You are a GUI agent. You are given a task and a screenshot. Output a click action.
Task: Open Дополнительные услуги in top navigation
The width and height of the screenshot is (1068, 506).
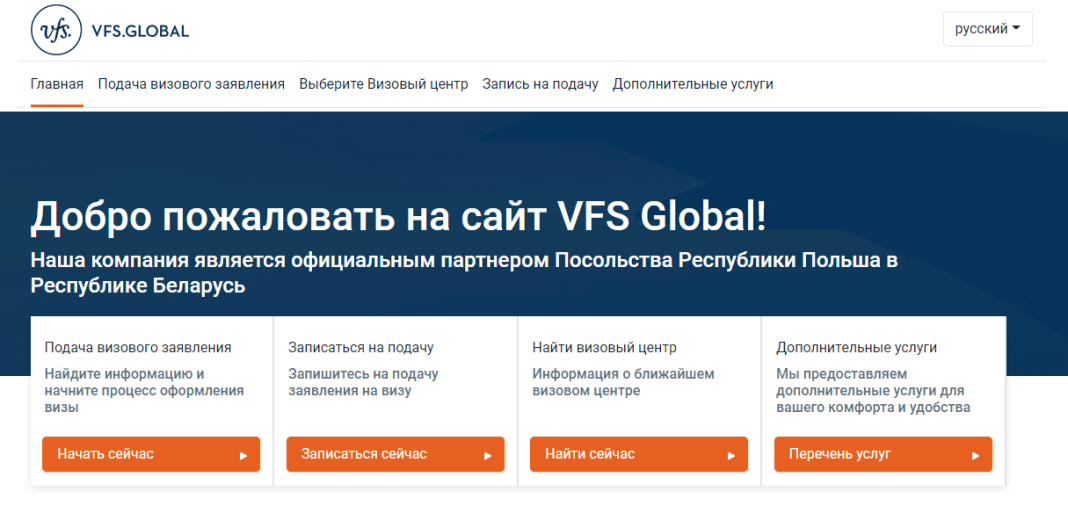[693, 84]
